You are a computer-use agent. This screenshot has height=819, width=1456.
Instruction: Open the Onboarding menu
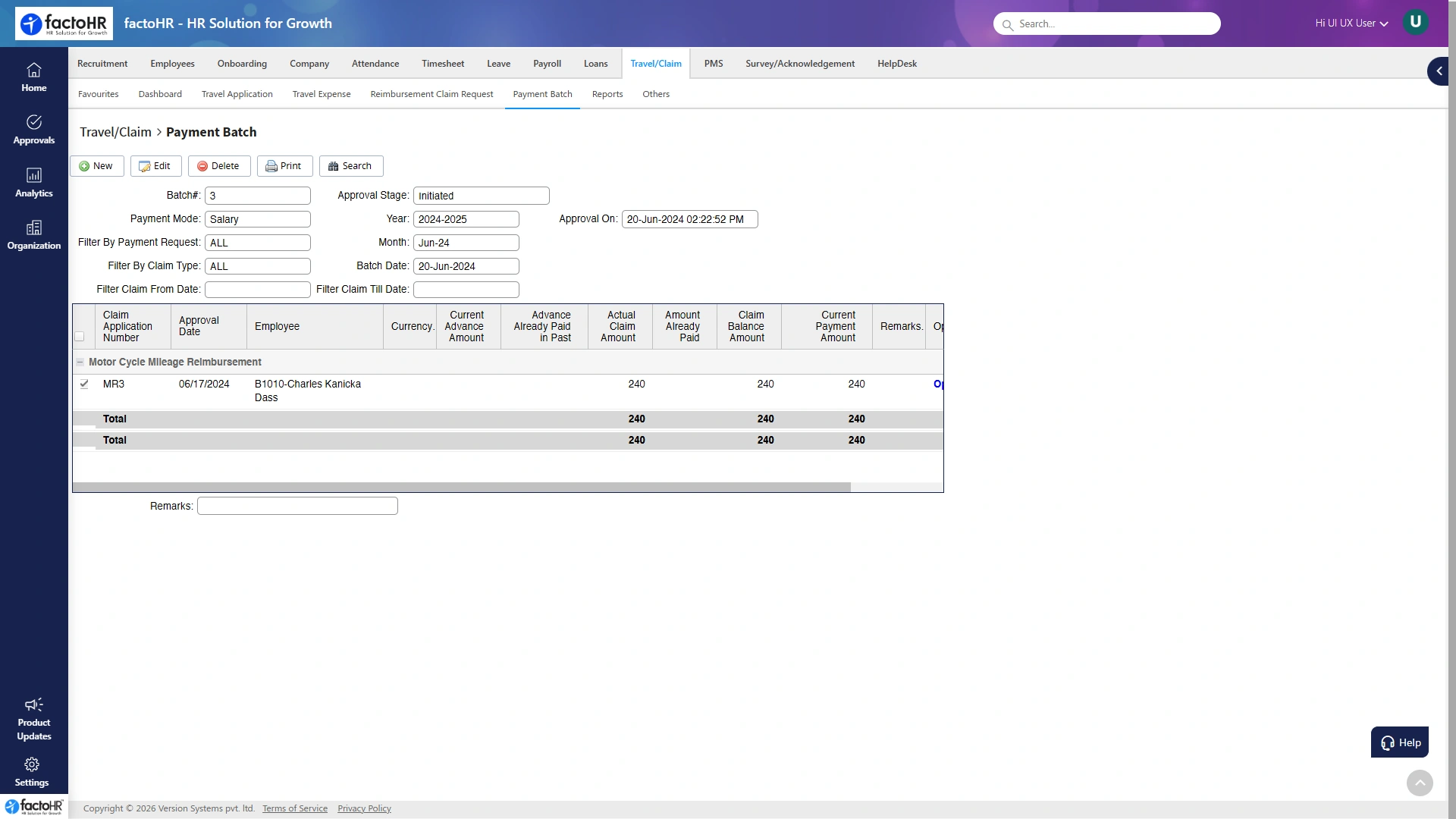point(242,64)
